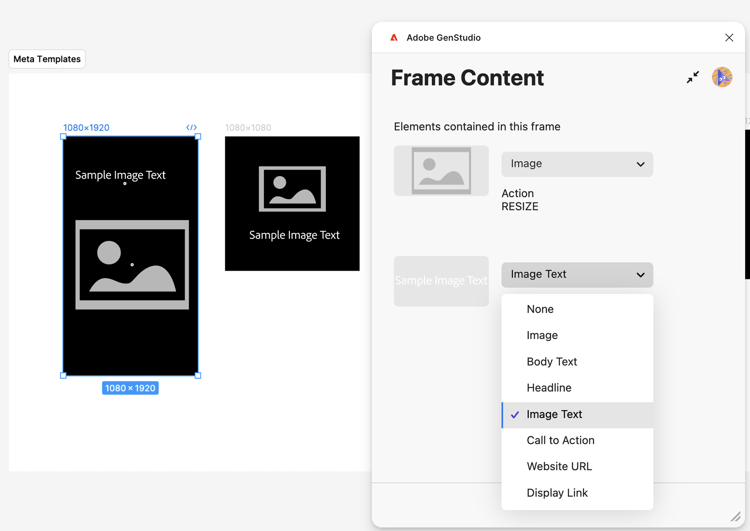Click the RESIZE action text
The image size is (750, 531).
coord(519,207)
